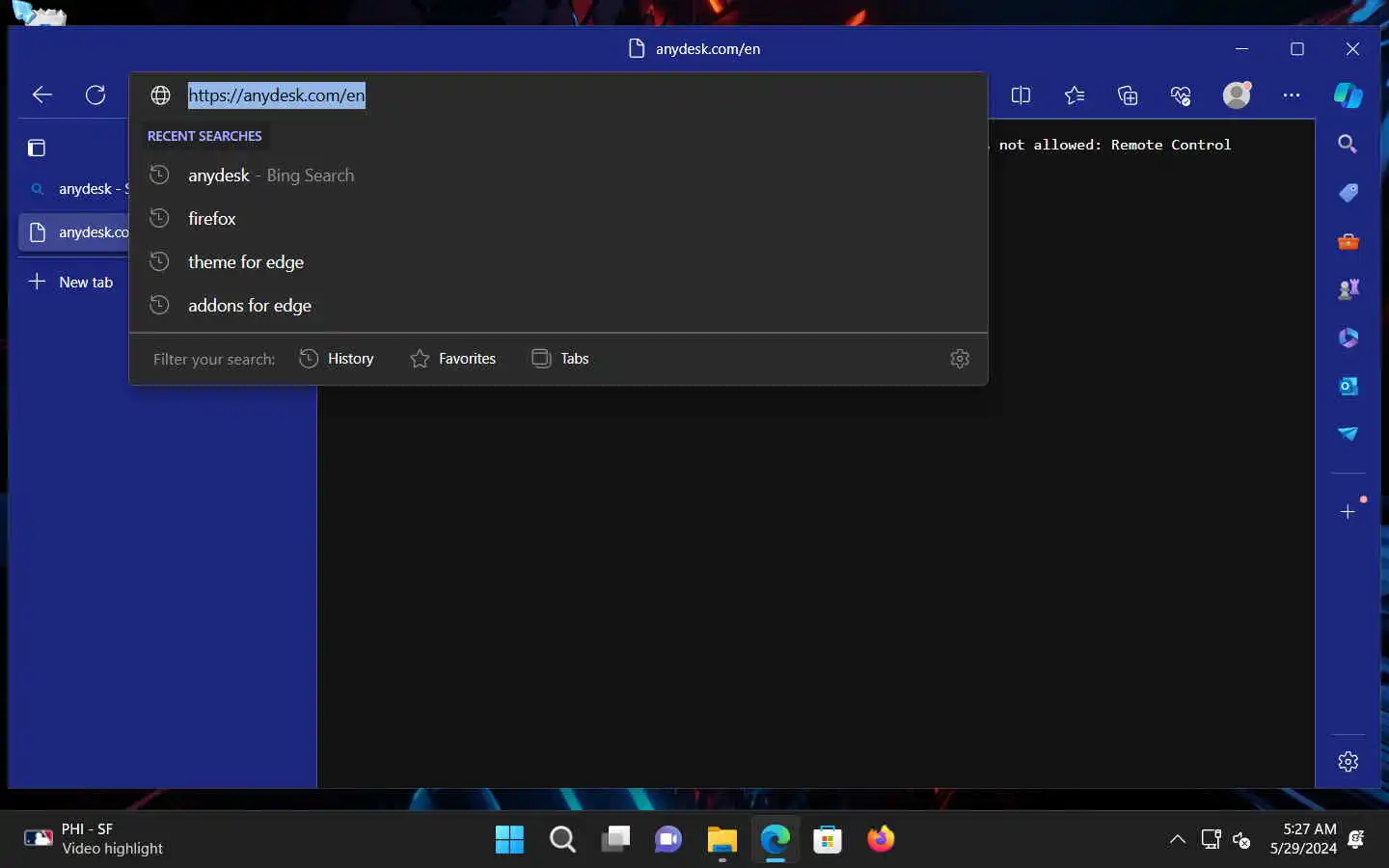Open the clock showing 5:27 AM
1389x868 pixels.
(1303, 839)
